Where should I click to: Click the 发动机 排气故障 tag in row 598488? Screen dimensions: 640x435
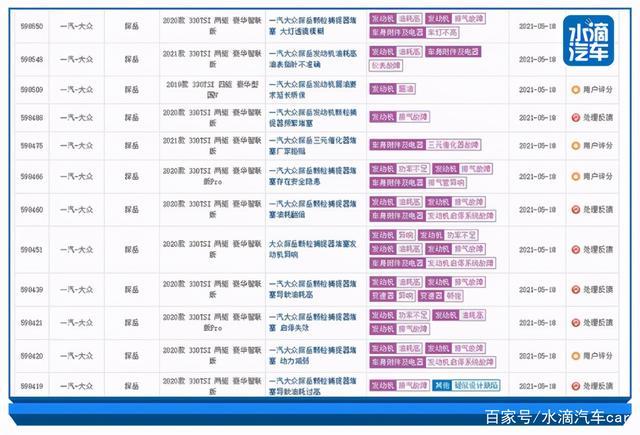click(399, 117)
